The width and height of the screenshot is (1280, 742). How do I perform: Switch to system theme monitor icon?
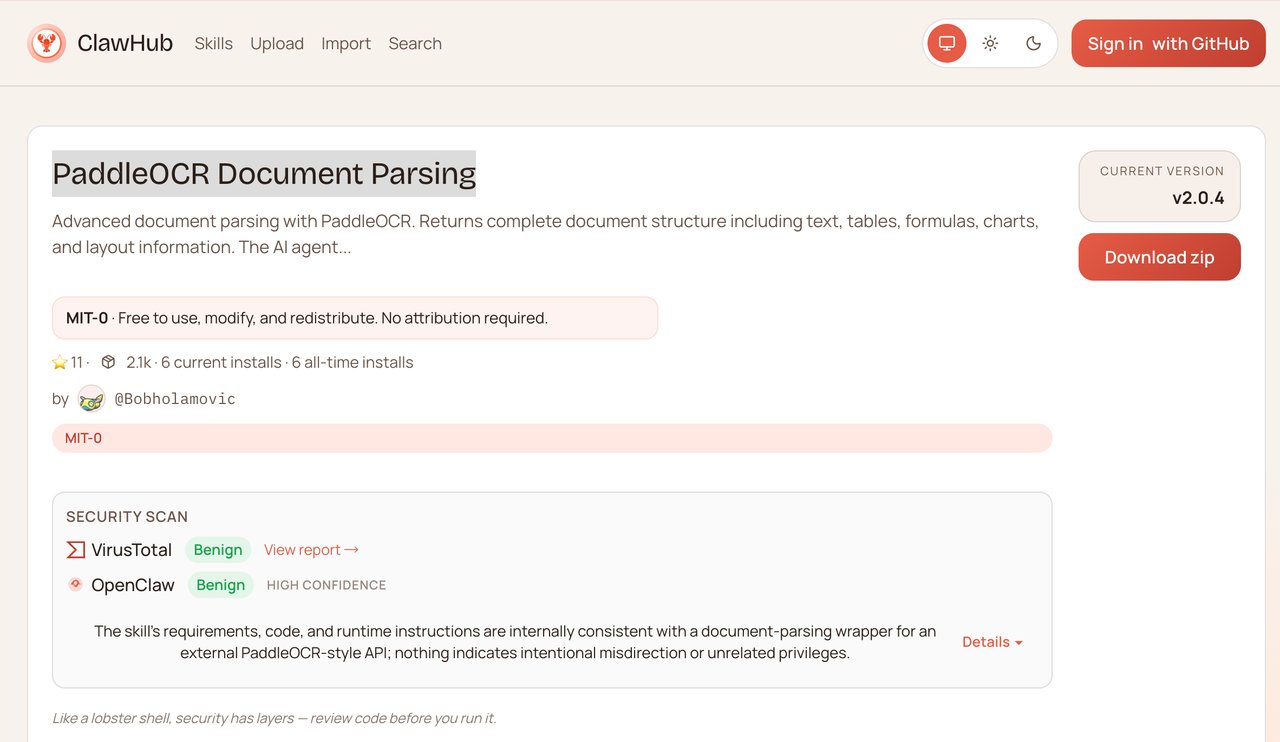coord(947,43)
